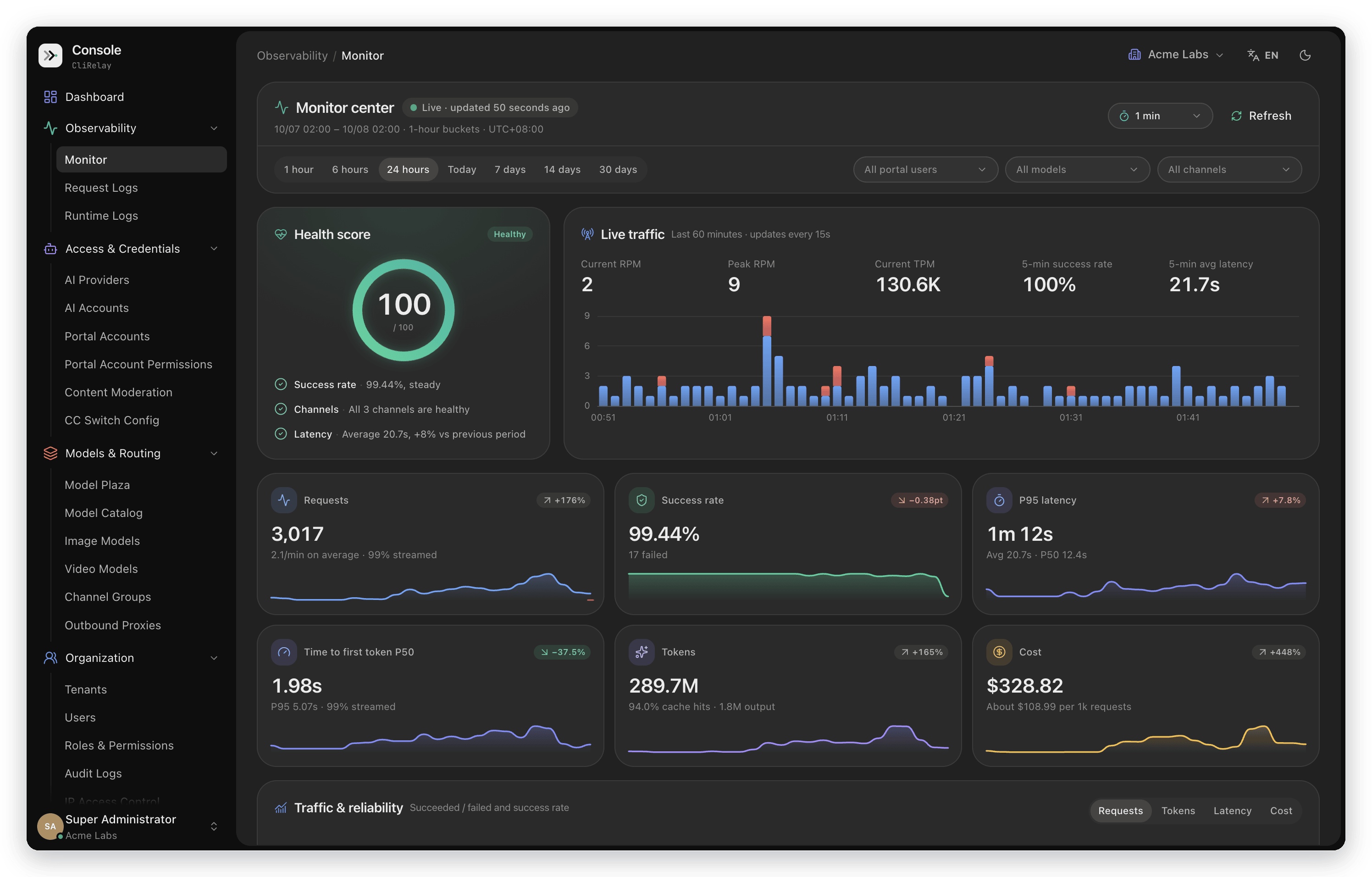Click the P95 latency timer icon
This screenshot has width=1372, height=877.
(x=999, y=500)
